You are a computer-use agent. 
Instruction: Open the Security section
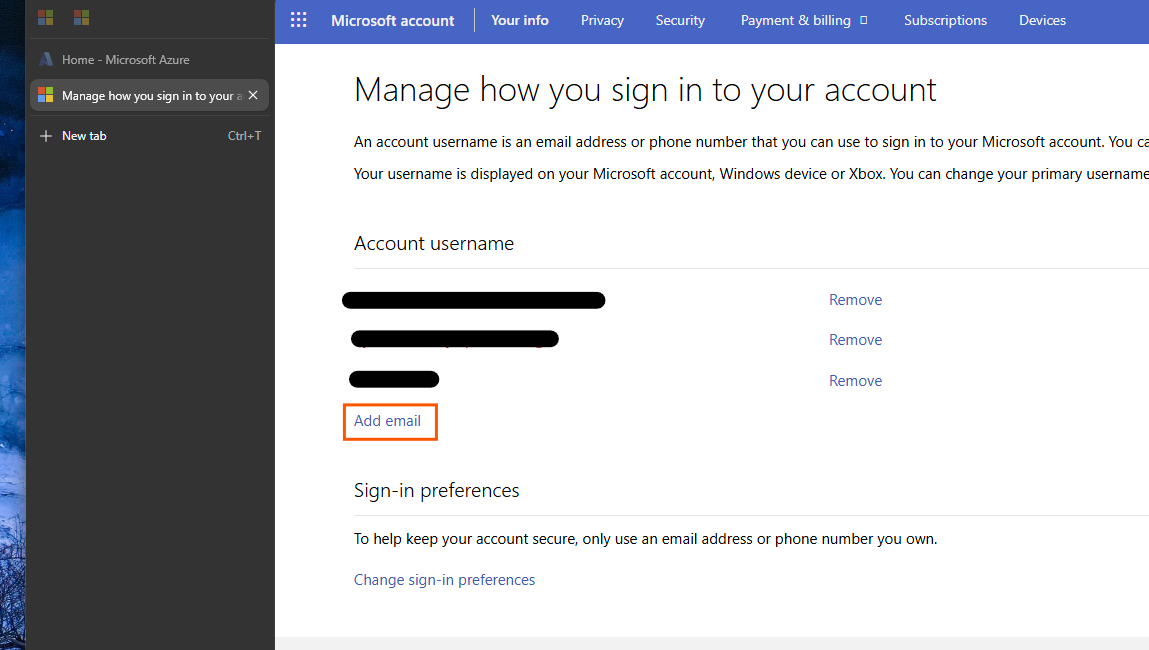[680, 21]
